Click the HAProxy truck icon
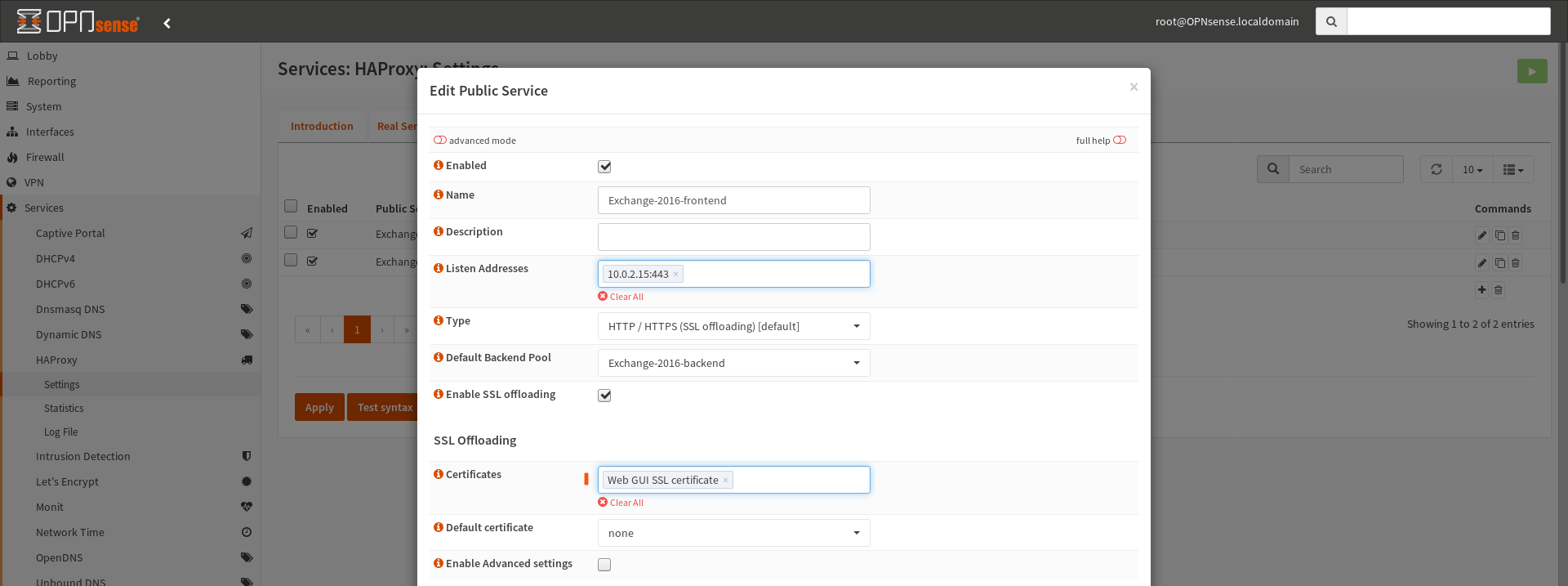 point(247,360)
